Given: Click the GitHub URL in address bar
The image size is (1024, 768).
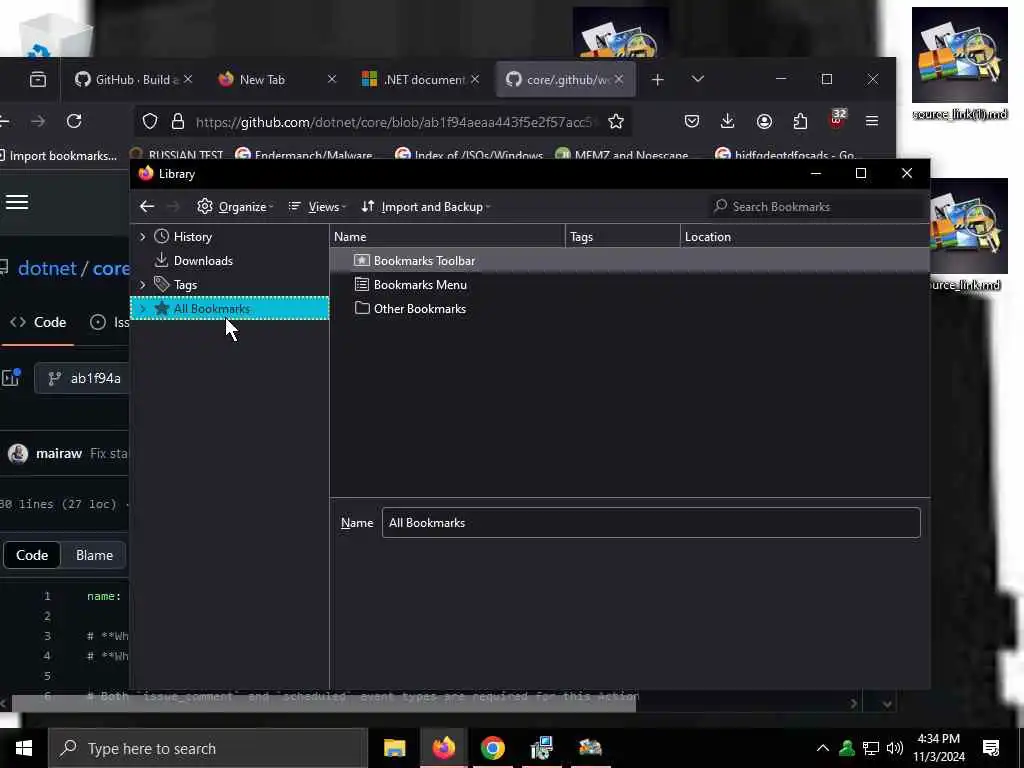Looking at the screenshot, I should tap(395, 122).
